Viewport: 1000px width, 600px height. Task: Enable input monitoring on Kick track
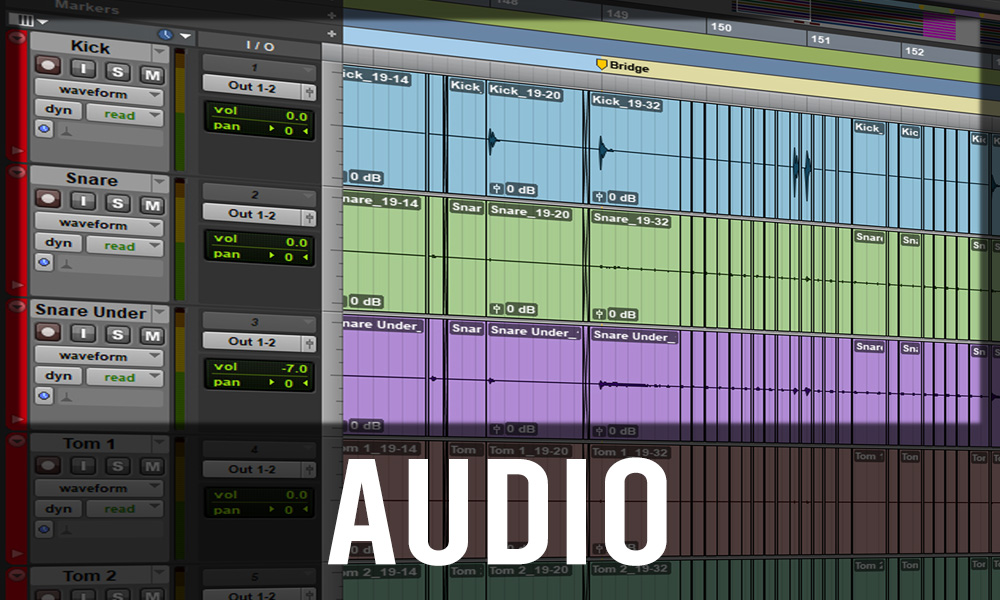coord(84,72)
